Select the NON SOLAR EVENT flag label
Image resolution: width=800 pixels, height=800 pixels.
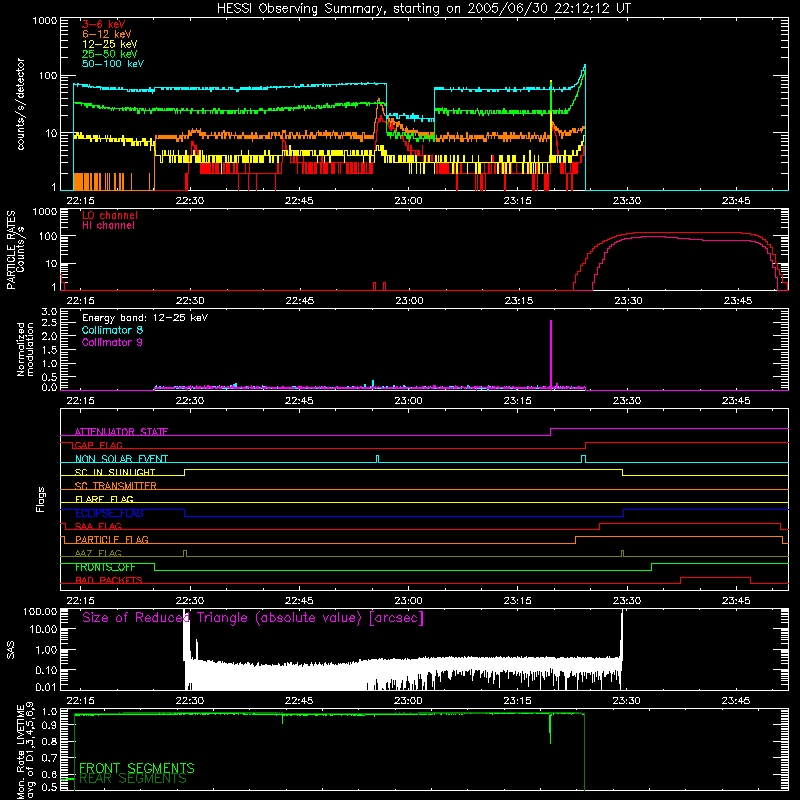click(121, 459)
